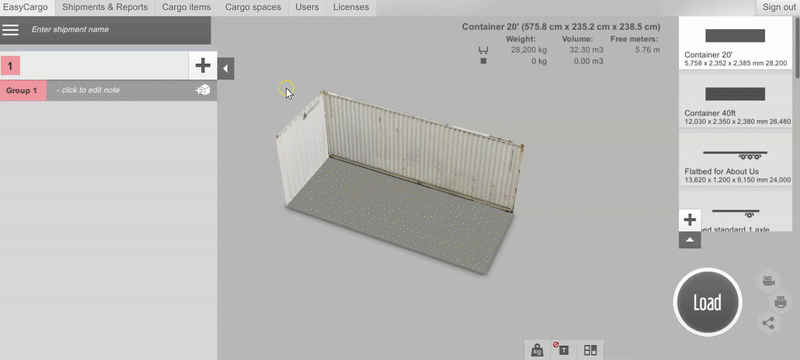Open the Shipments & Reports tab

pos(105,7)
